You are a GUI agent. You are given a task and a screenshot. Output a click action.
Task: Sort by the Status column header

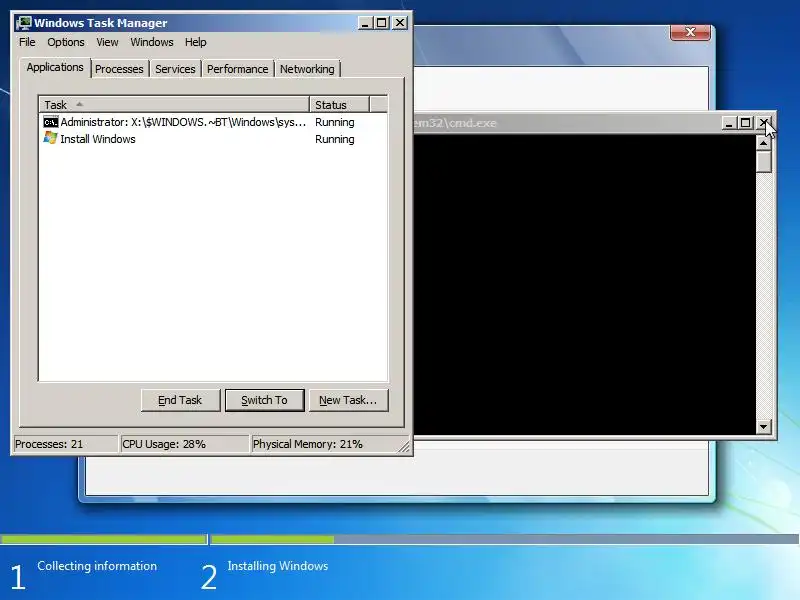(339, 105)
